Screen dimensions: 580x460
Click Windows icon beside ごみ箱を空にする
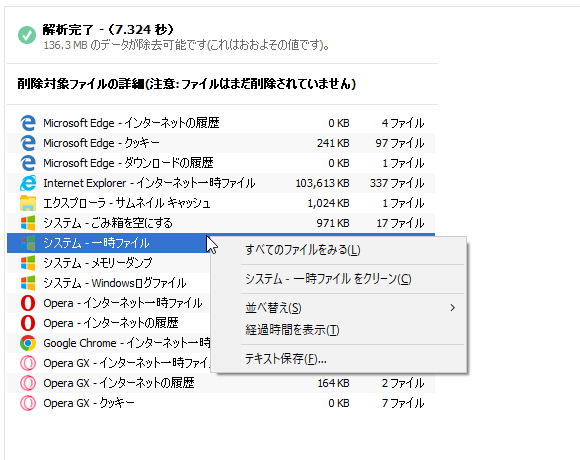(x=28, y=223)
